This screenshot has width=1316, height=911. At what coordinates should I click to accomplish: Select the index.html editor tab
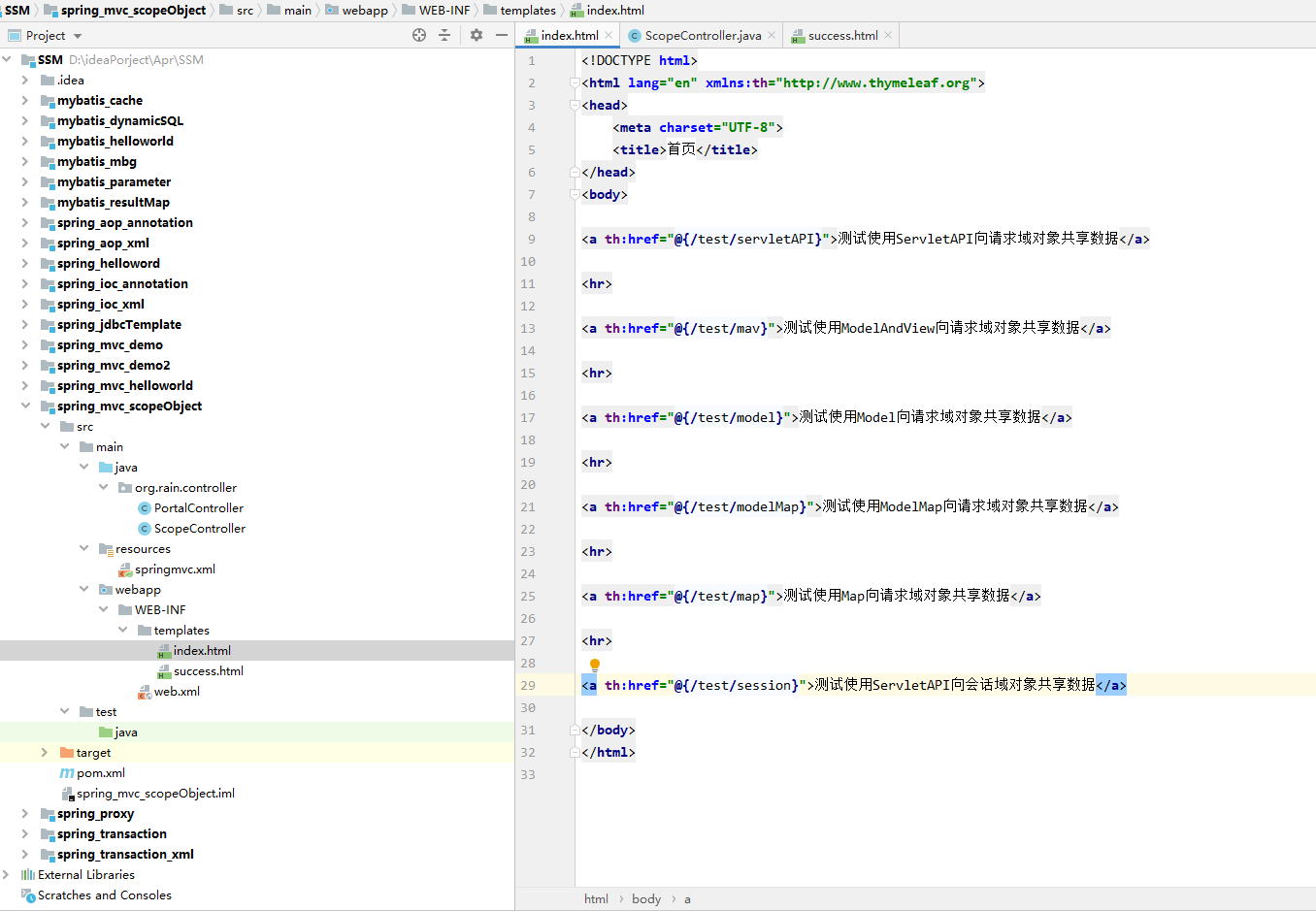(x=570, y=36)
